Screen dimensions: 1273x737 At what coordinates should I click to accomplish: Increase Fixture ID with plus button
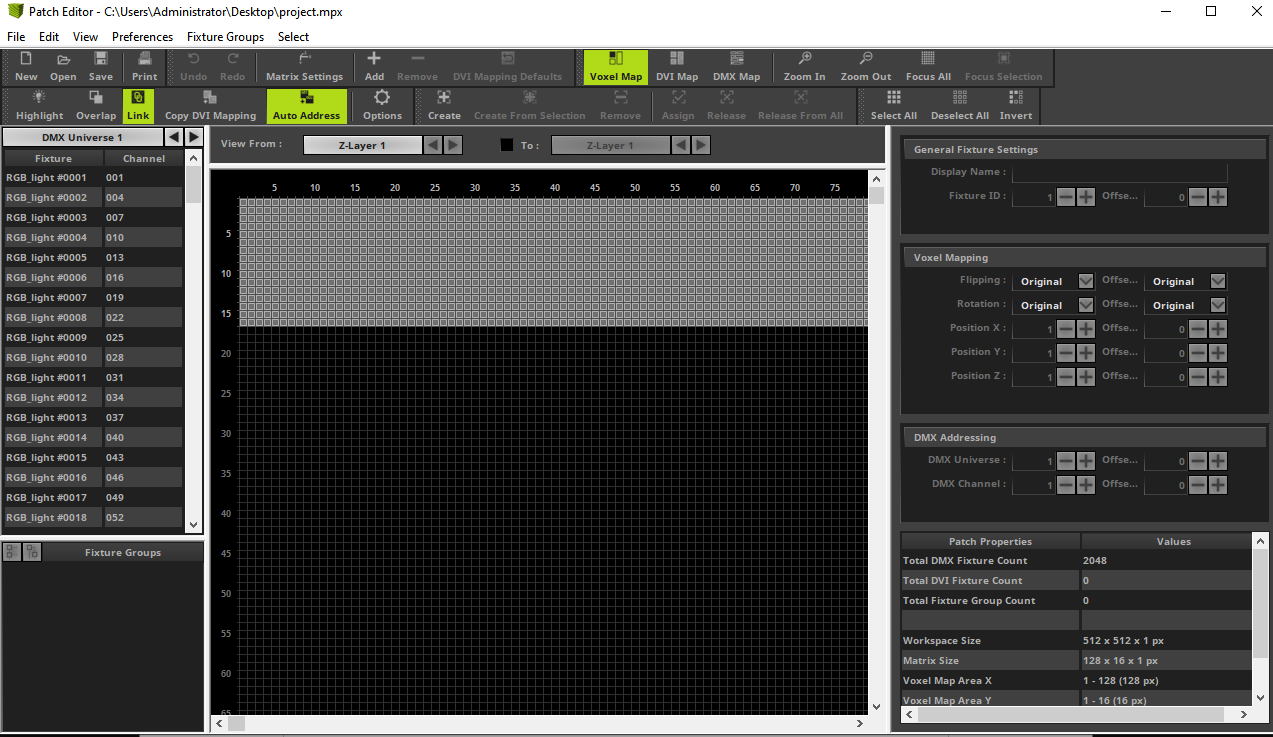[1086, 197]
